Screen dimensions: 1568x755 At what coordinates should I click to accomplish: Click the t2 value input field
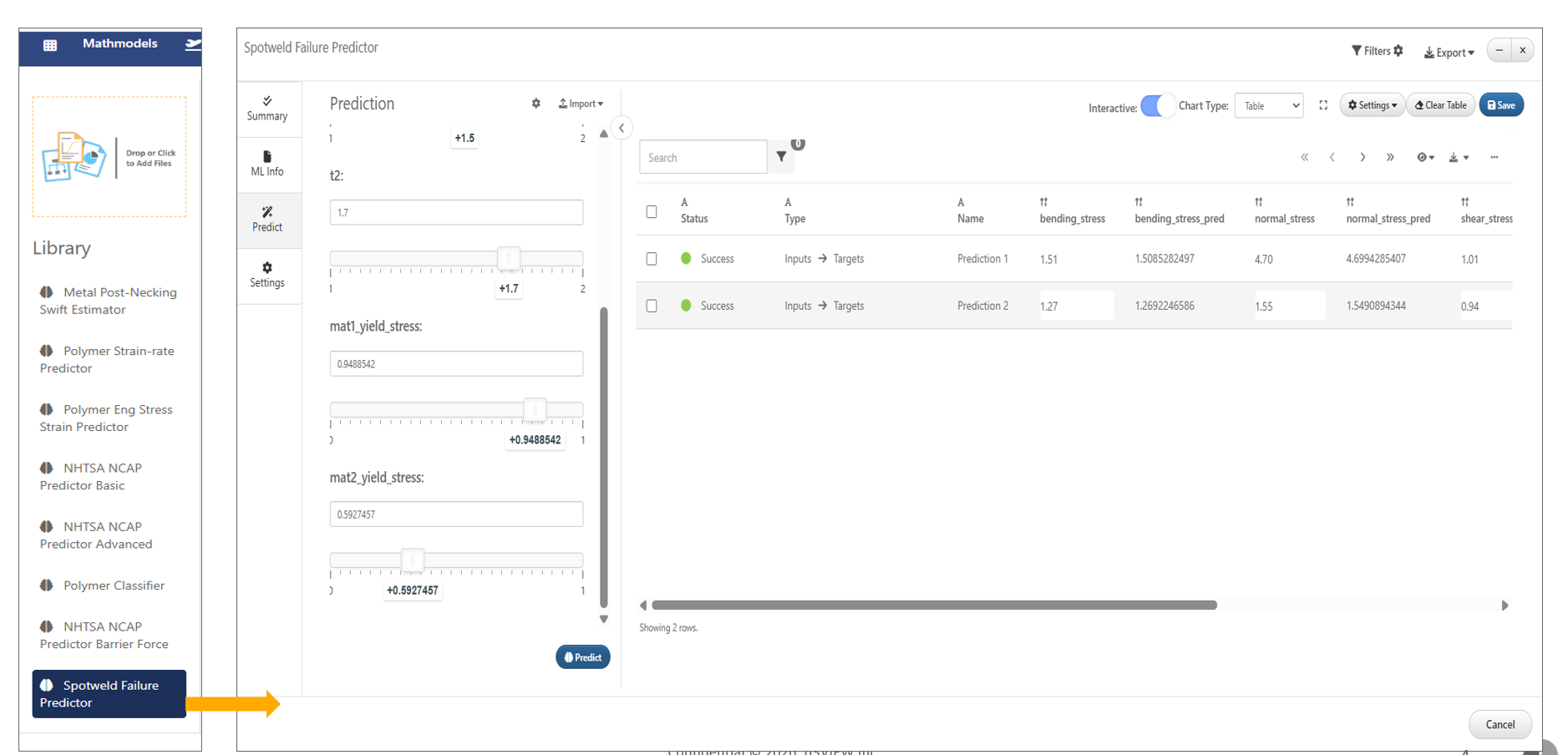tap(456, 213)
